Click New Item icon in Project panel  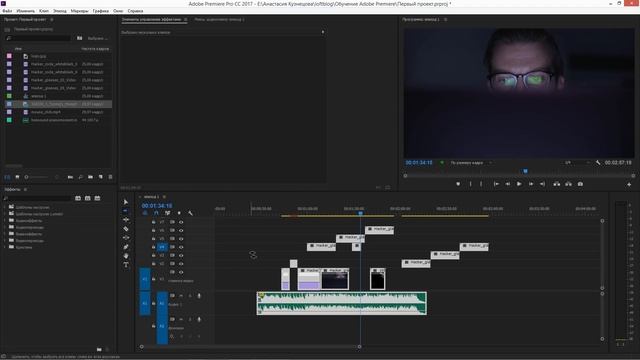[x=100, y=177]
